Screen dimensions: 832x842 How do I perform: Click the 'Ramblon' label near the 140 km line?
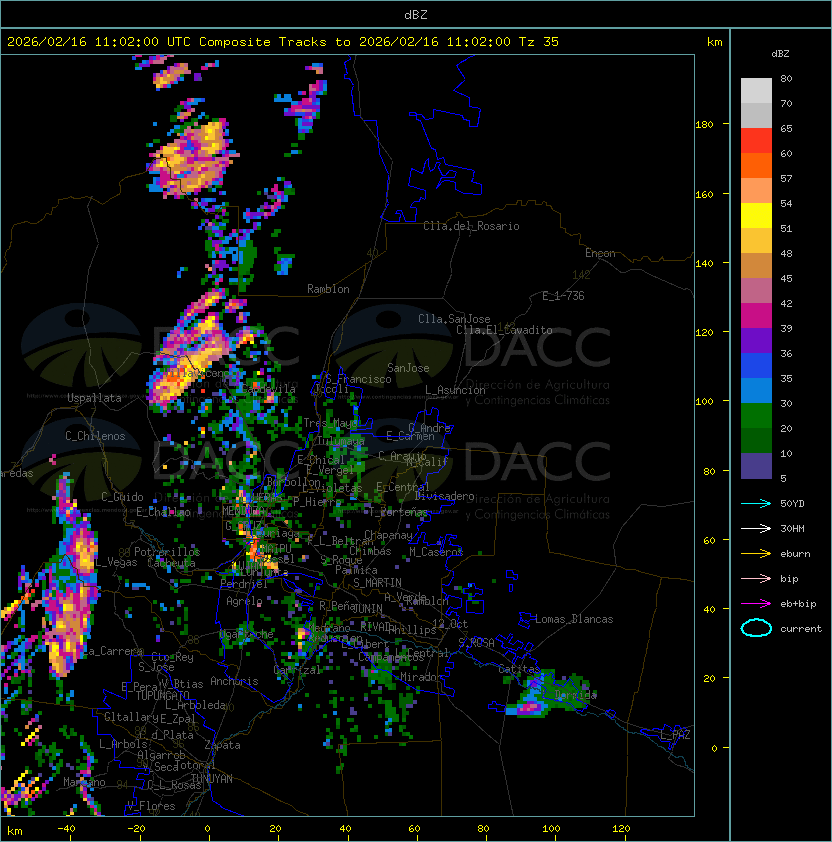328,289
